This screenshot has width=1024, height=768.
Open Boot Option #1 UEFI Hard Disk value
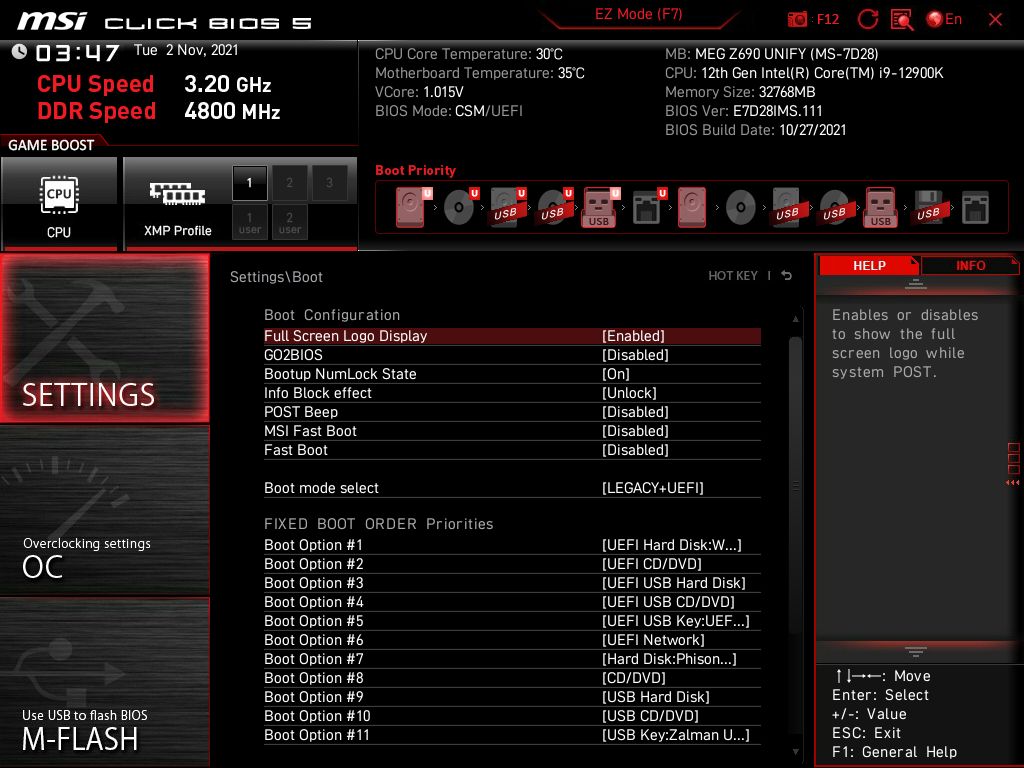(x=671, y=545)
